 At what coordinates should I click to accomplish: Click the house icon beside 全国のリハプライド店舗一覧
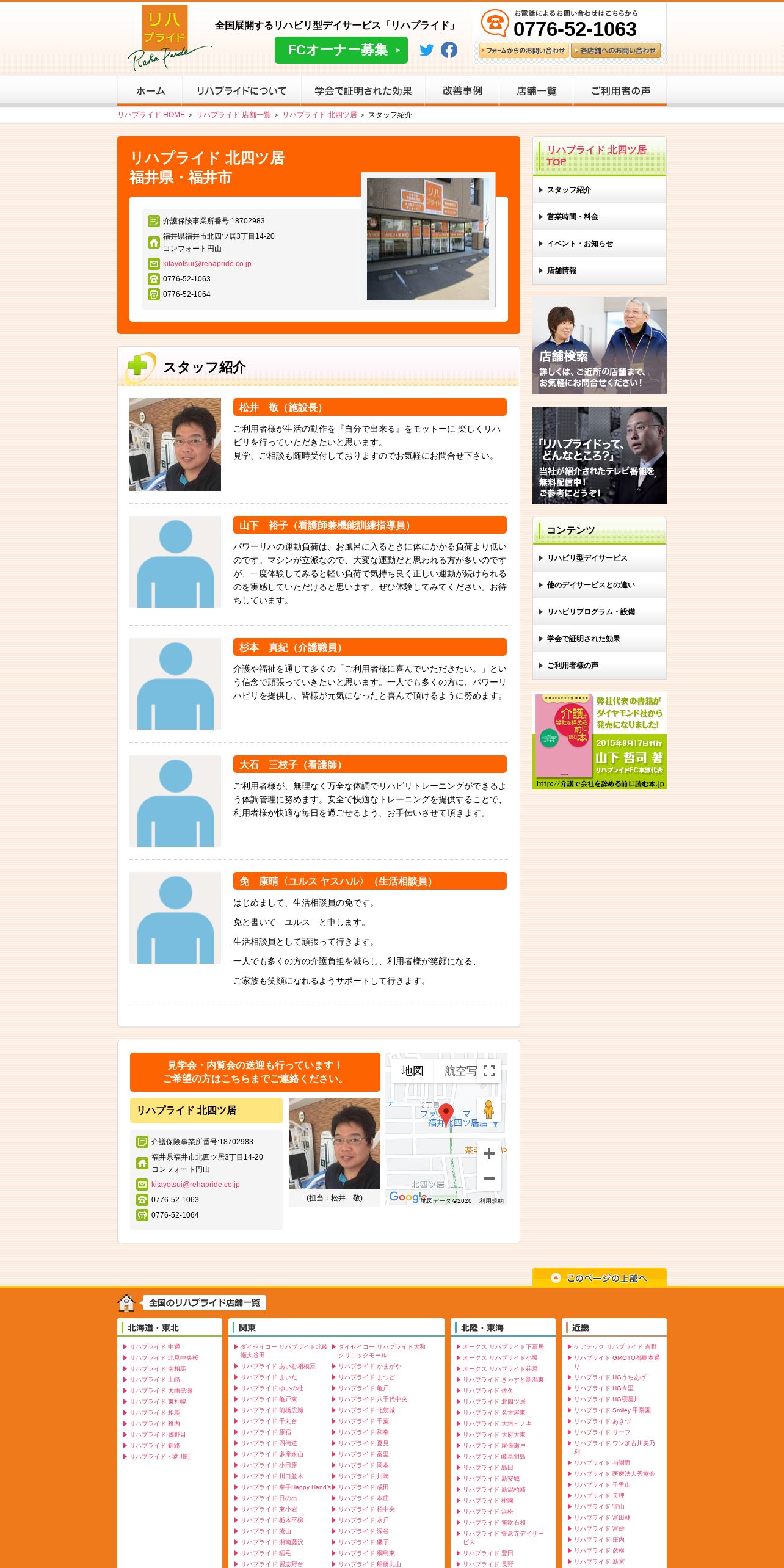click(126, 1302)
